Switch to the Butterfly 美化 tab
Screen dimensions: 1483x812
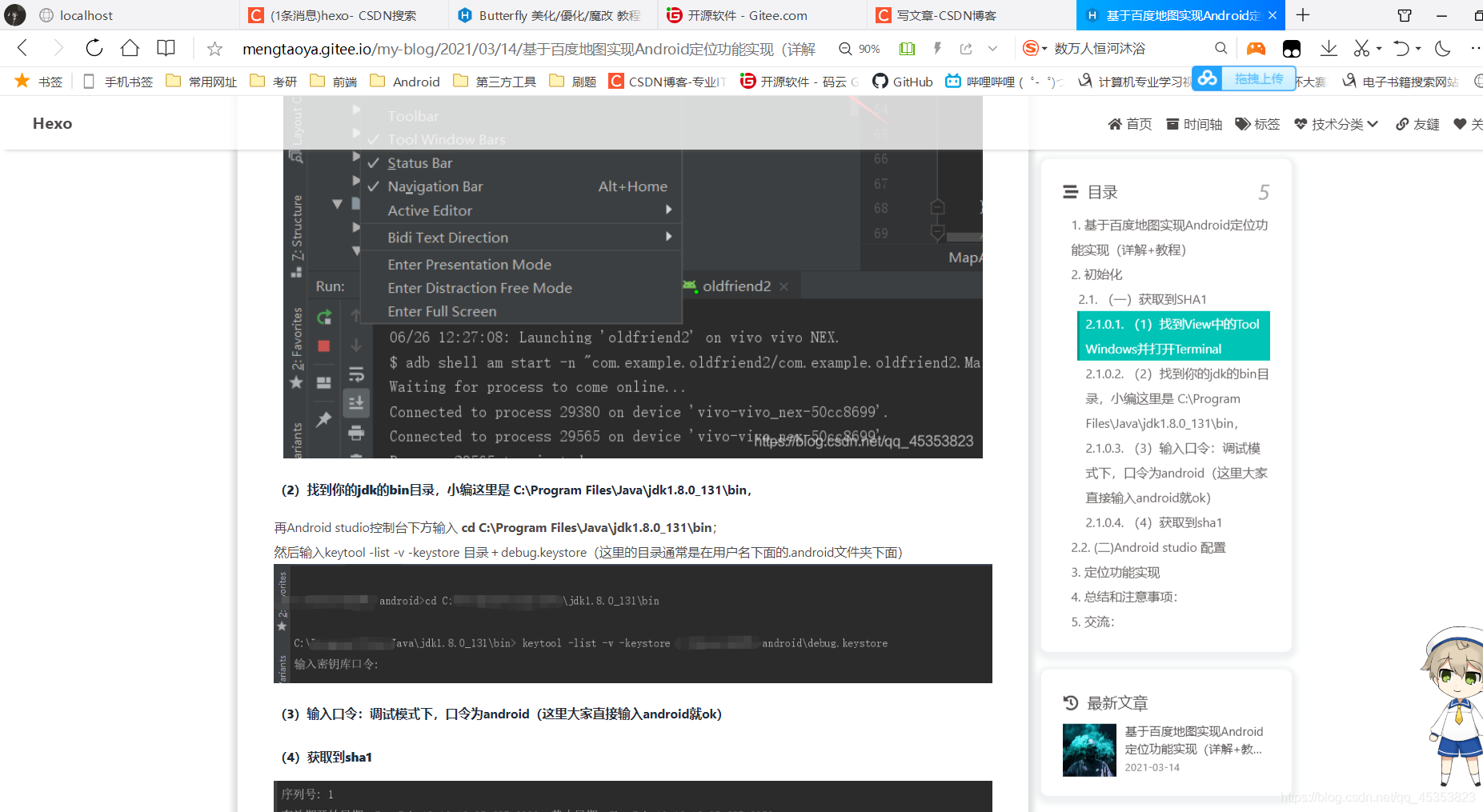point(552,15)
